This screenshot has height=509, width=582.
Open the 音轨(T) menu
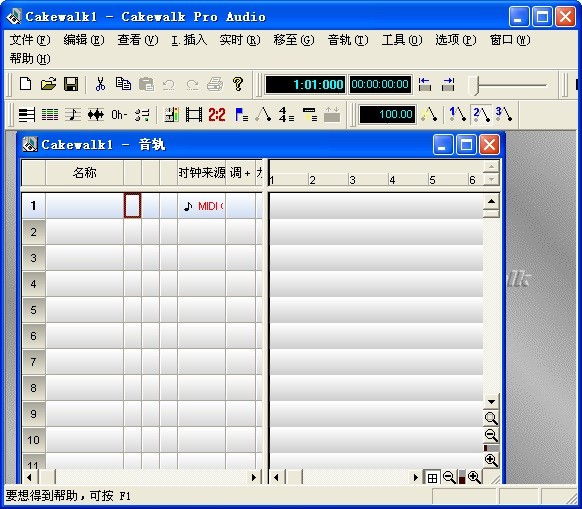point(348,40)
